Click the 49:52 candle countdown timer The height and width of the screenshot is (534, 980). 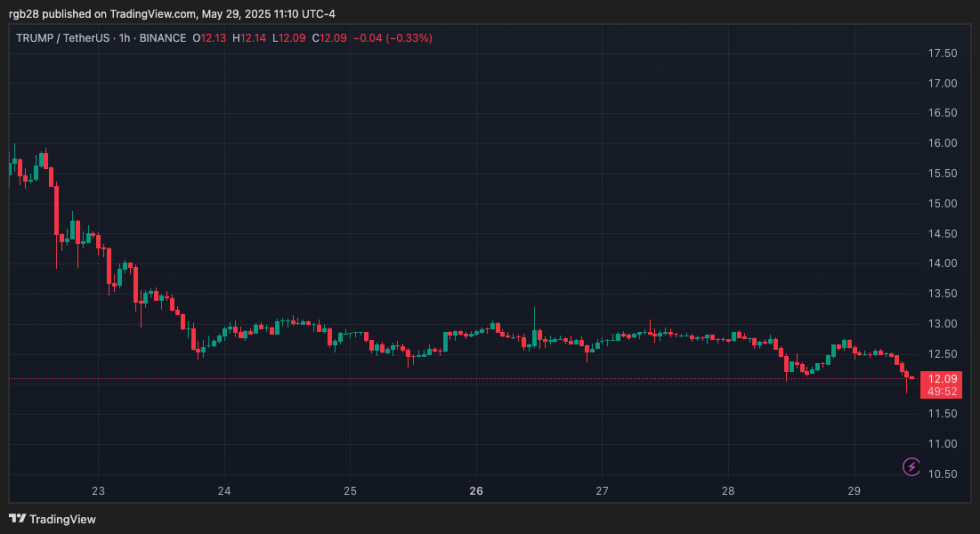(x=943, y=391)
